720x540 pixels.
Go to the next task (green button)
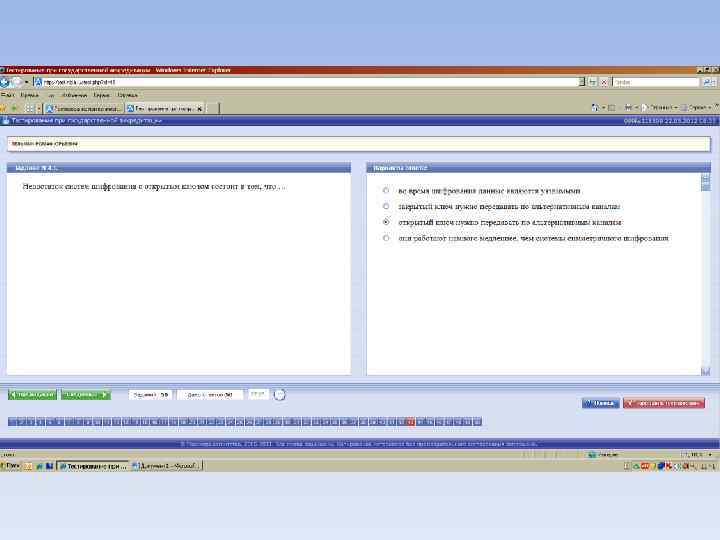86,395
